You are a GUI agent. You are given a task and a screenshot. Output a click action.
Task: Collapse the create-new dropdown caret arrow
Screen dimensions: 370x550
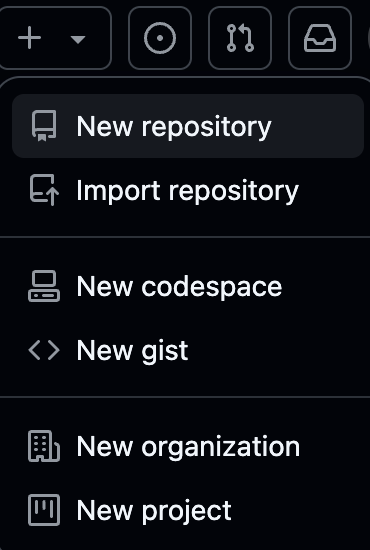[78, 39]
